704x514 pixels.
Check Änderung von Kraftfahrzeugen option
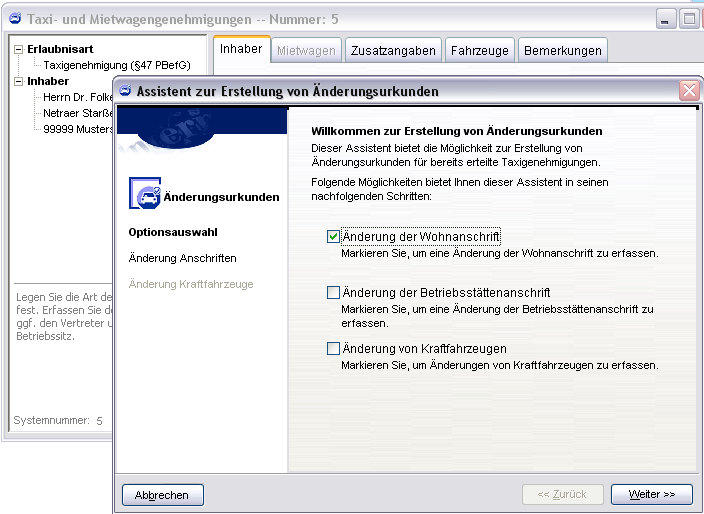point(334,349)
